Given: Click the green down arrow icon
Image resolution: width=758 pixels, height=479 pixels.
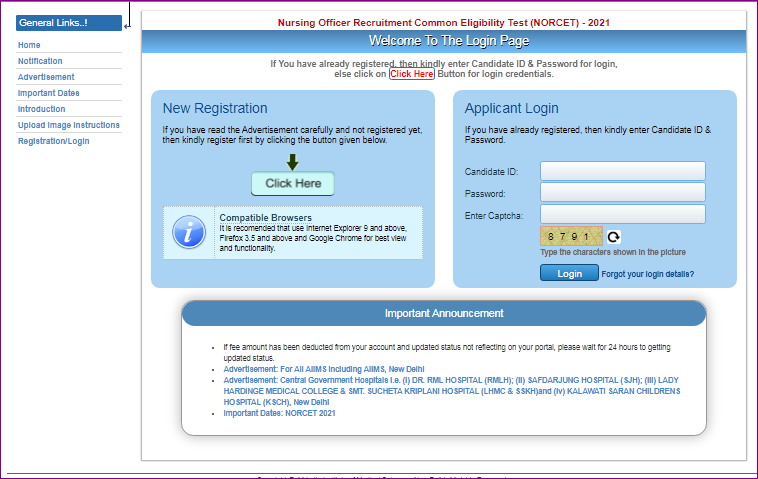Looking at the screenshot, I should pyautogui.click(x=292, y=162).
